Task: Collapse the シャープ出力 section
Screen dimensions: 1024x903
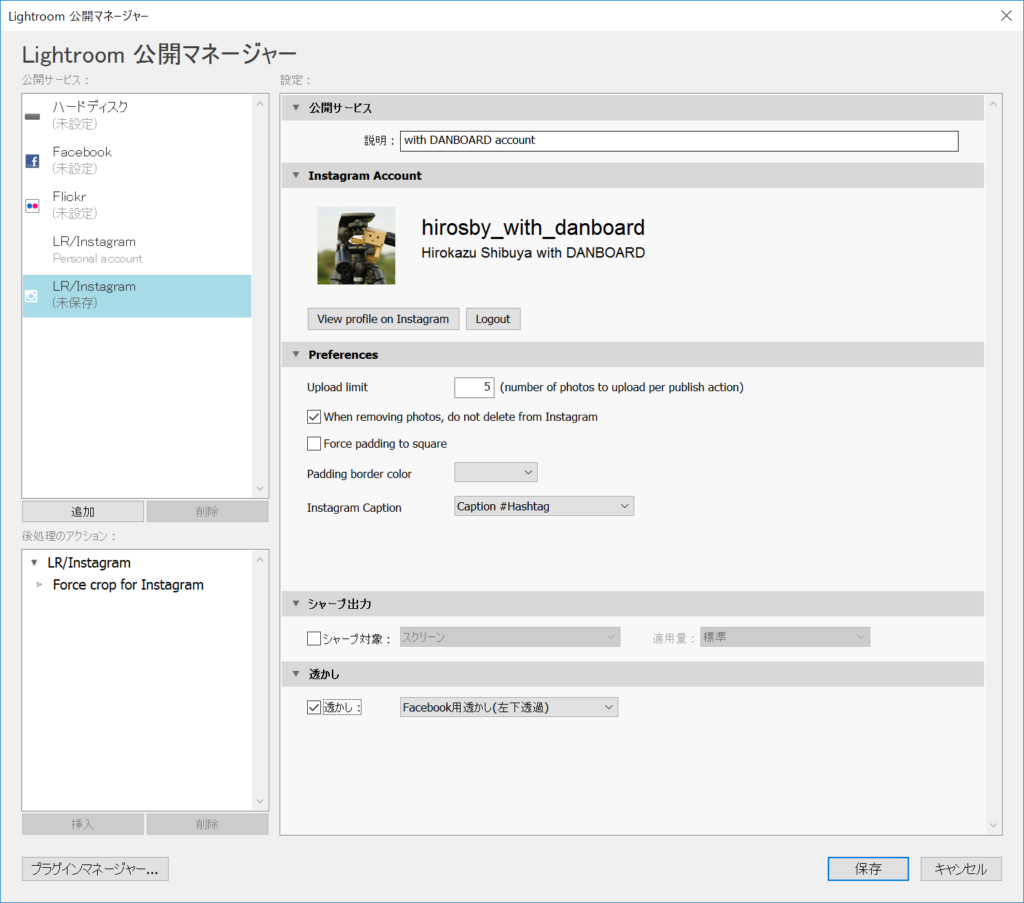Action: (296, 604)
